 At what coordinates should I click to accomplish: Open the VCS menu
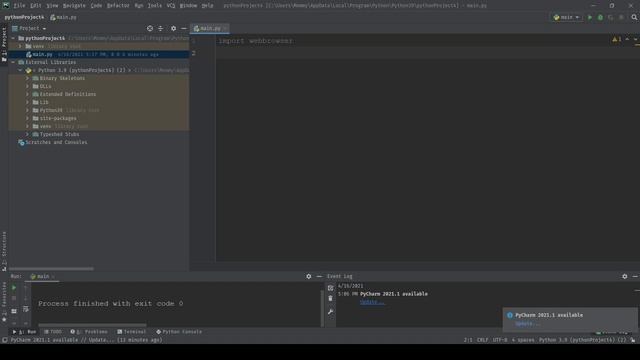pos(171,6)
